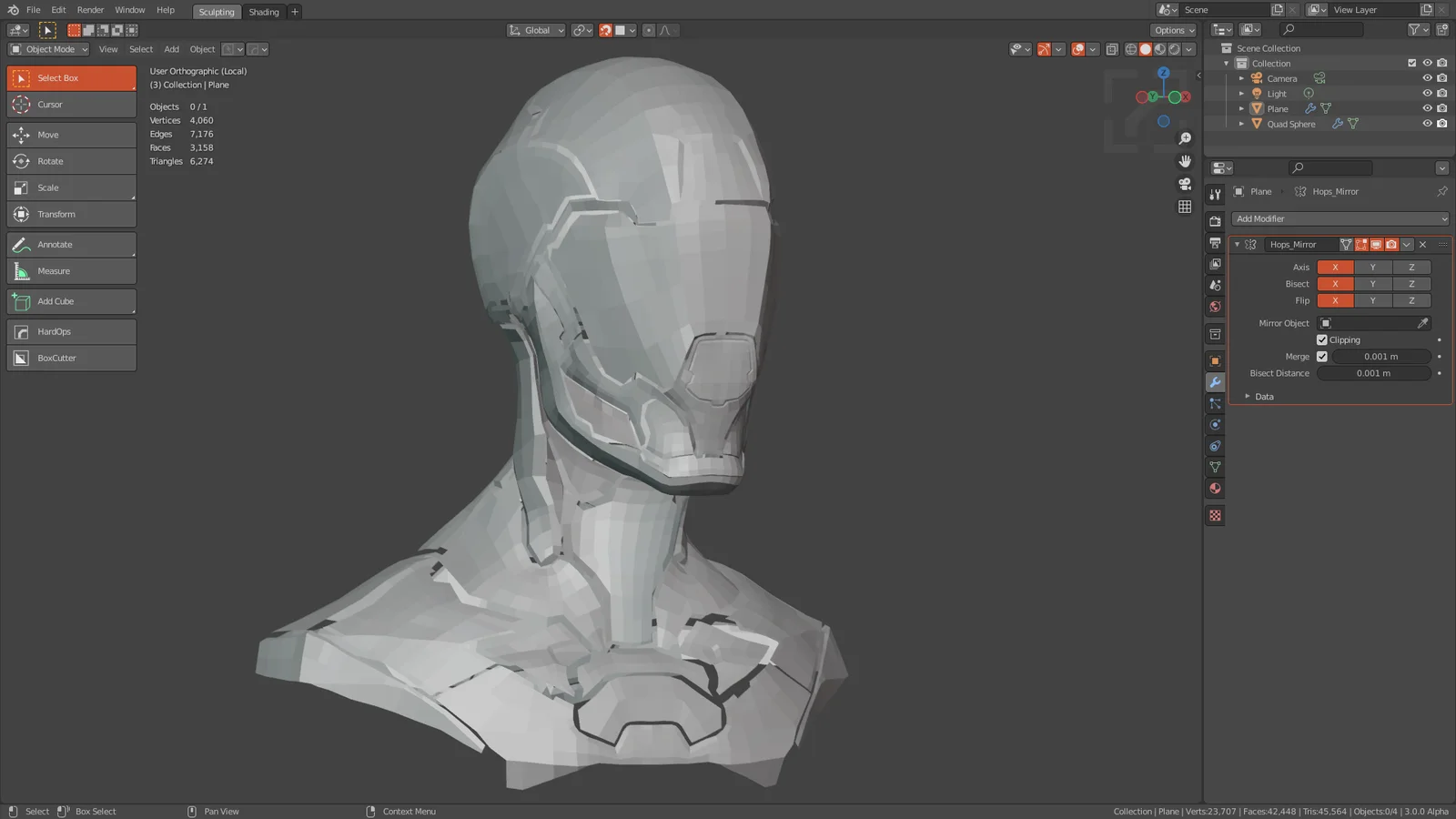Select the HardOps tool in toolbar
The image size is (1456, 819).
pyautogui.click(x=70, y=331)
